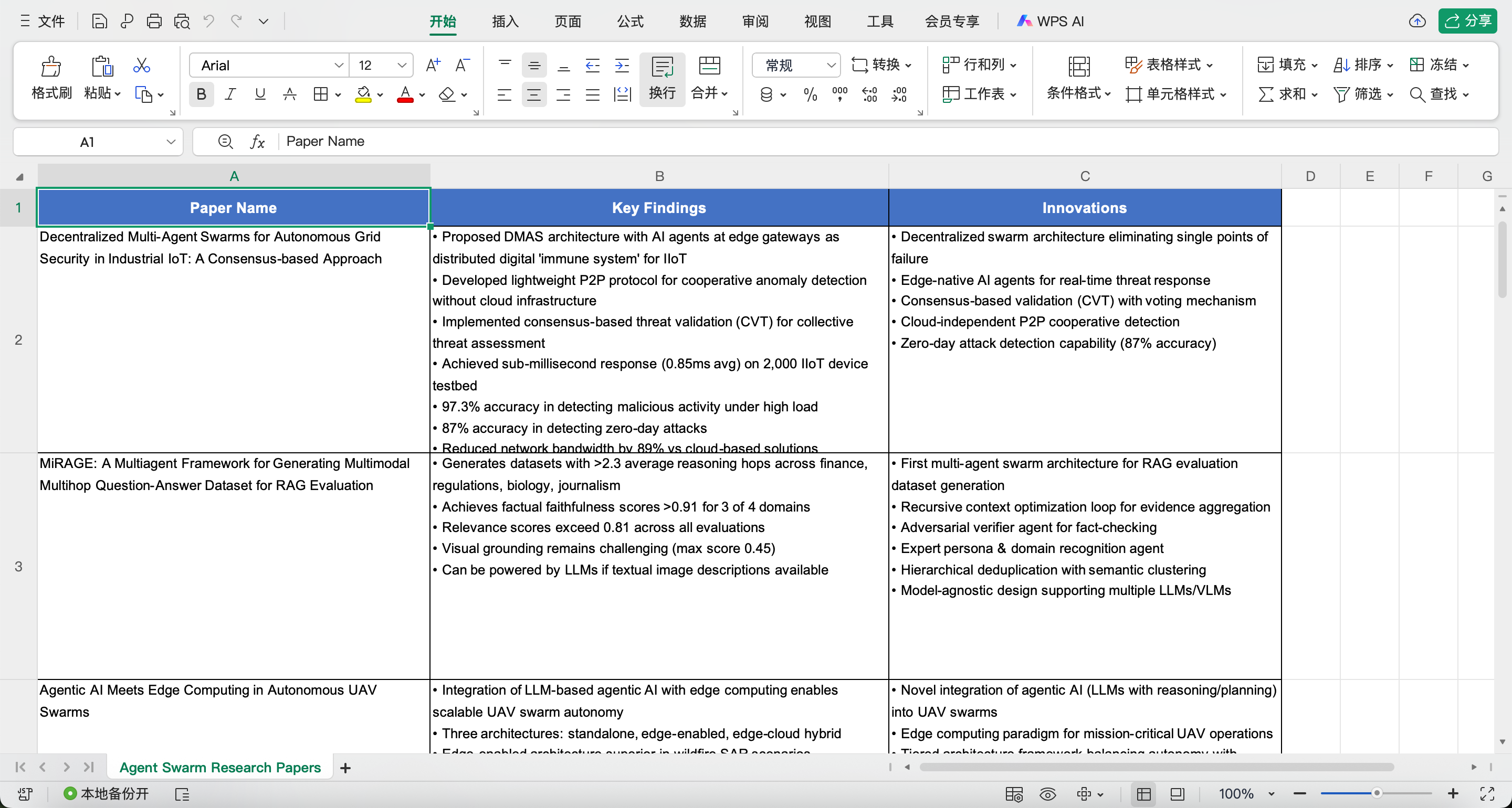Click the eye reading mode icon
1512x808 pixels.
1048,794
